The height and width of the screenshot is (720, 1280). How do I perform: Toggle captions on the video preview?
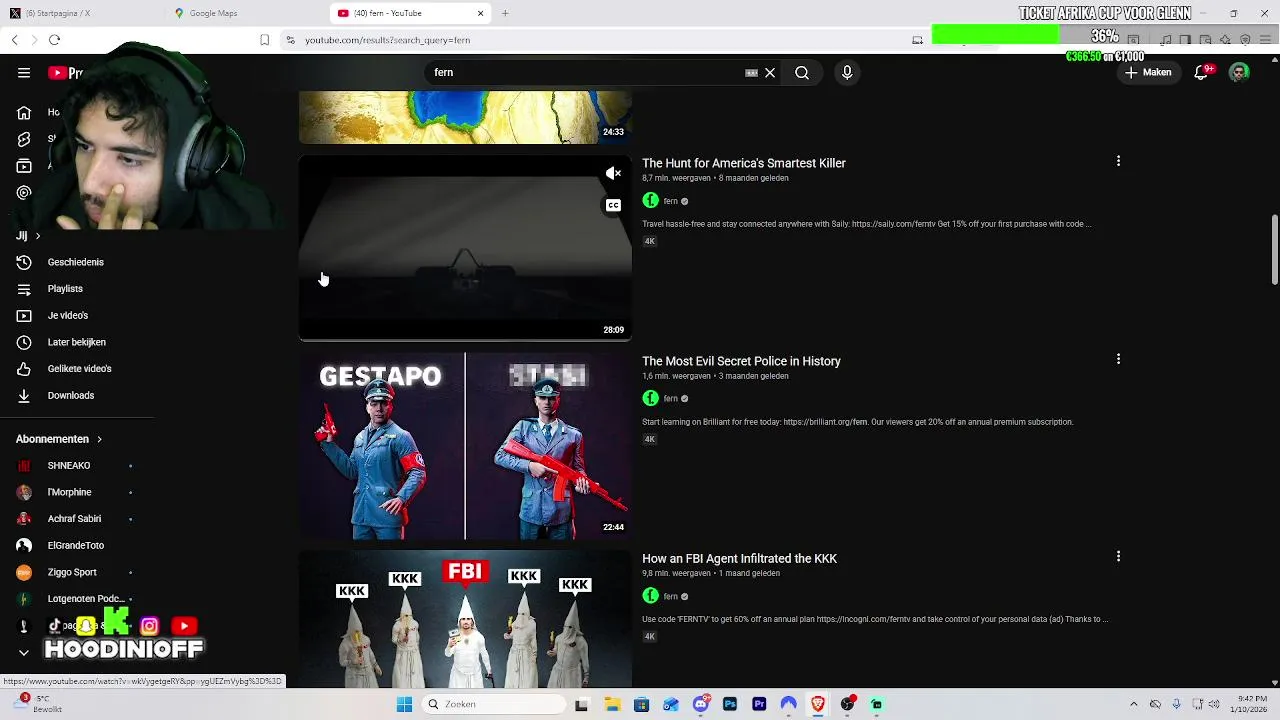613,205
